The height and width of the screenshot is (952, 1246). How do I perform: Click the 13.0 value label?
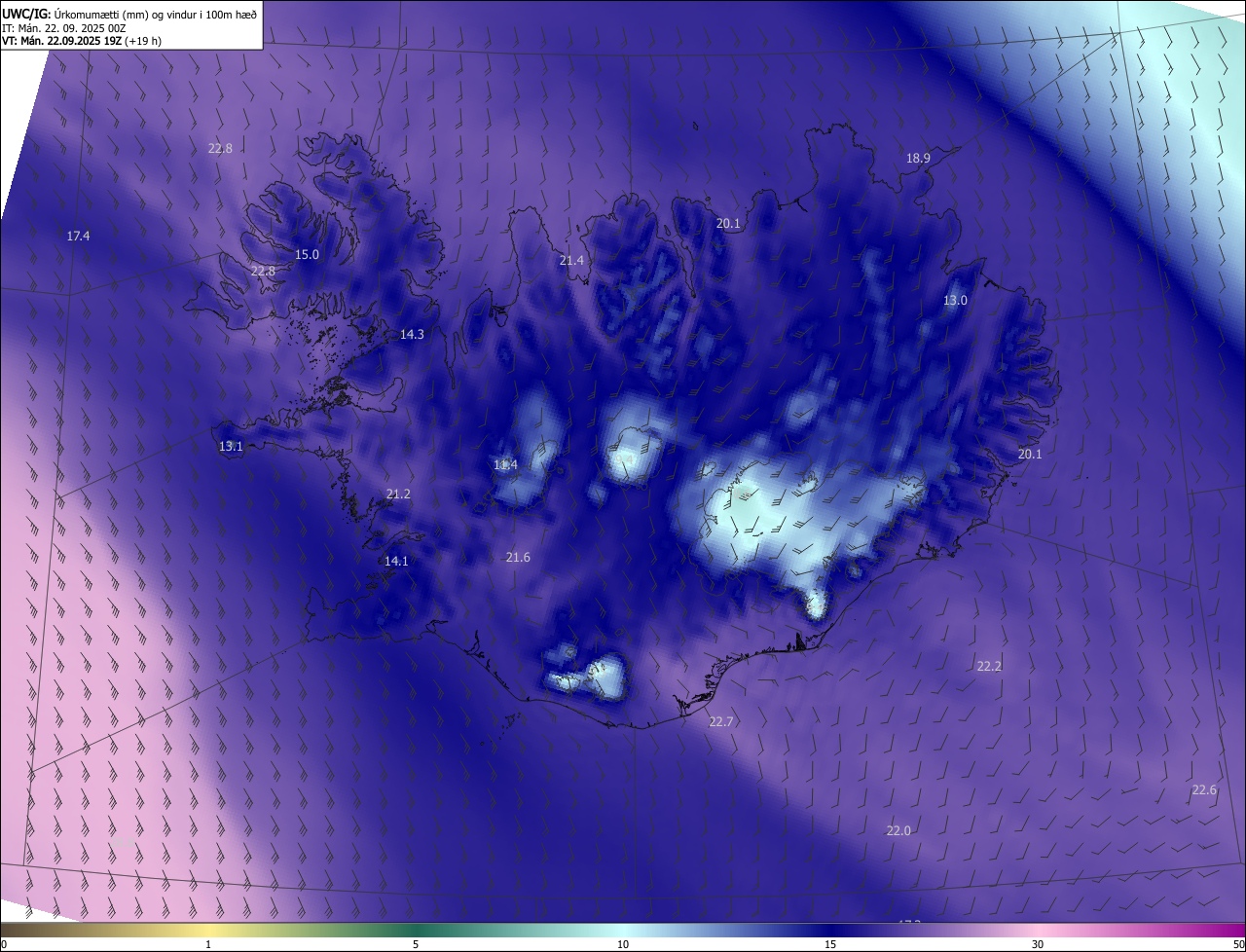955,301
